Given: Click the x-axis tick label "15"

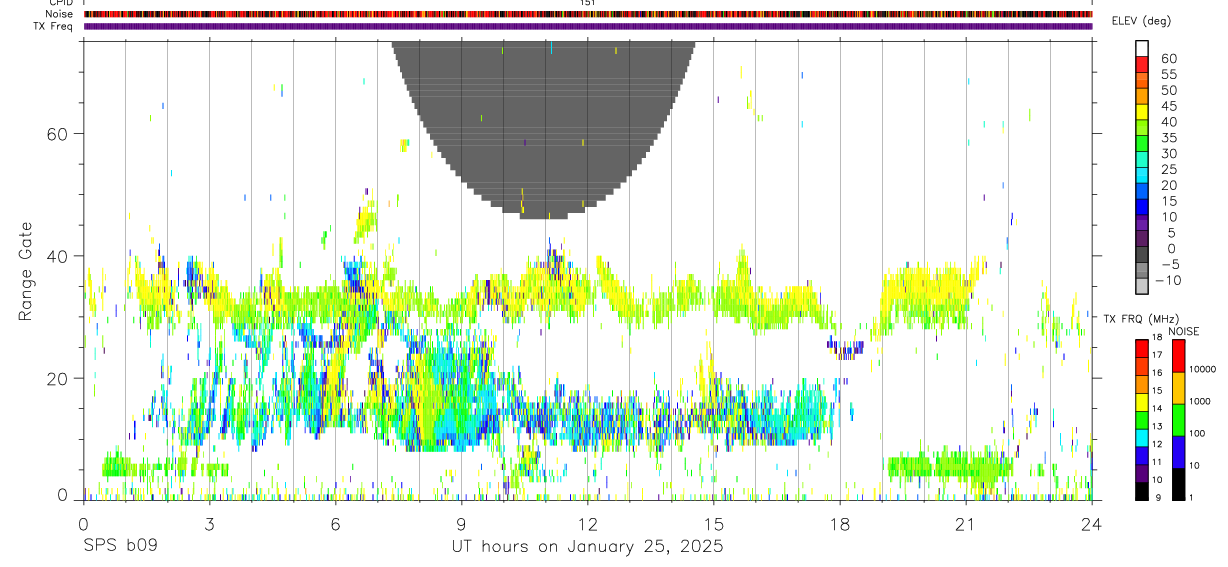Looking at the screenshot, I should (714, 523).
